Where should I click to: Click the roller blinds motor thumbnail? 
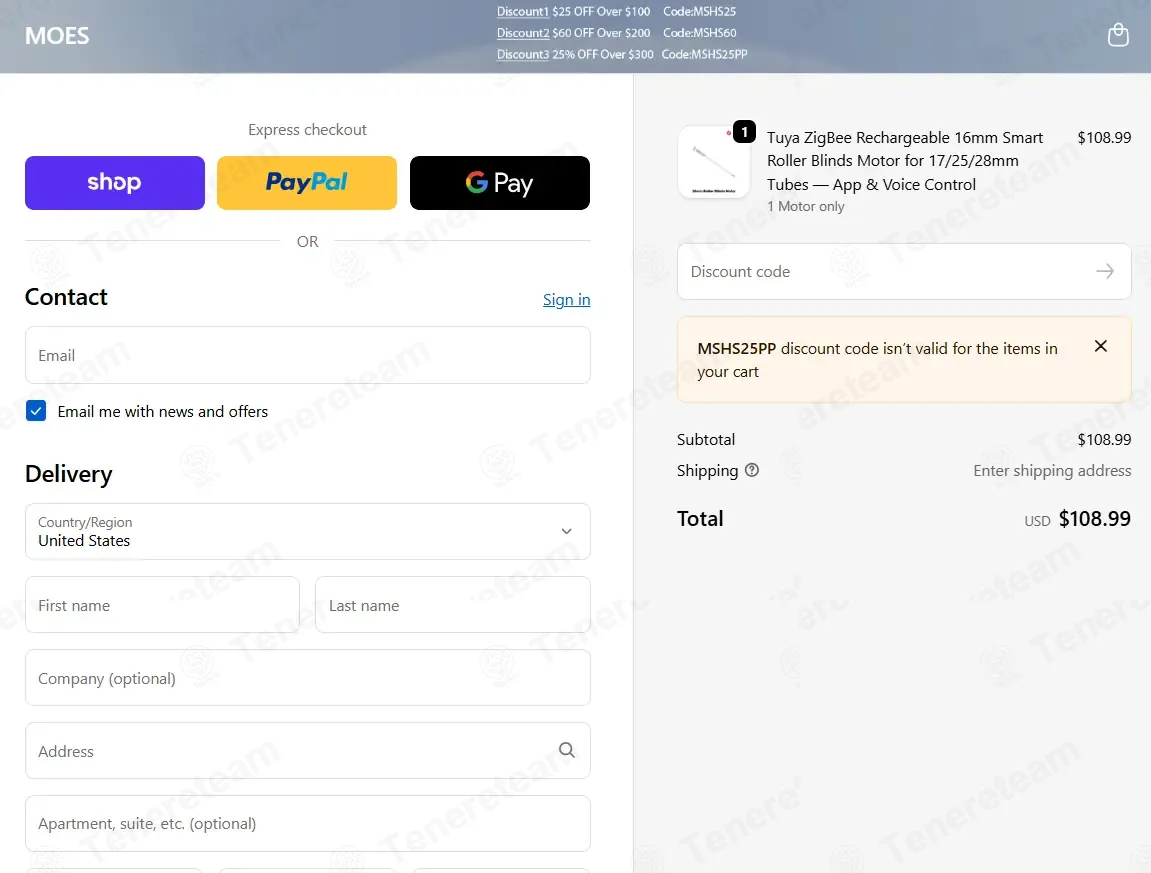pyautogui.click(x=714, y=162)
